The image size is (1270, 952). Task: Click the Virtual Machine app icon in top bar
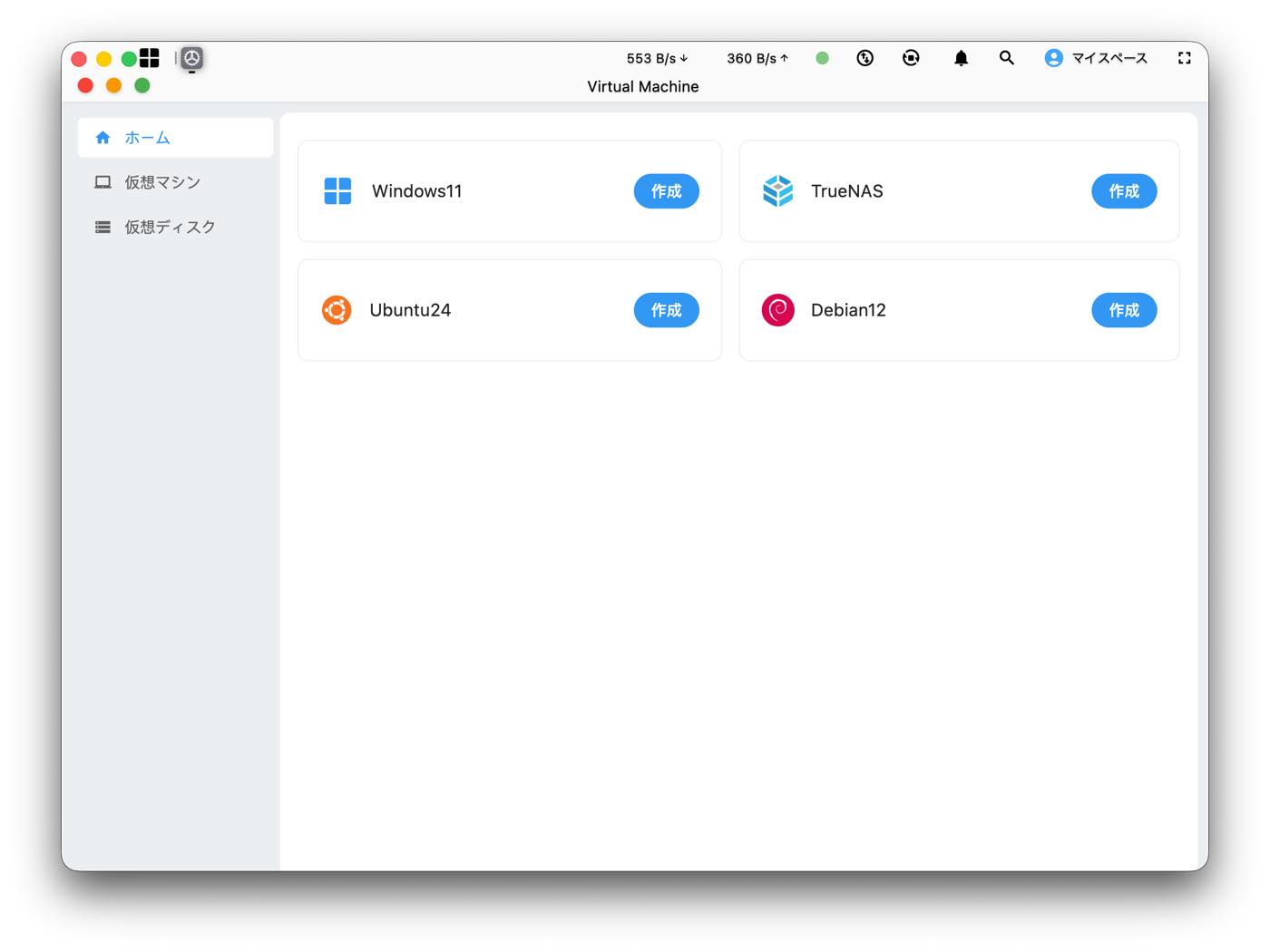(191, 58)
